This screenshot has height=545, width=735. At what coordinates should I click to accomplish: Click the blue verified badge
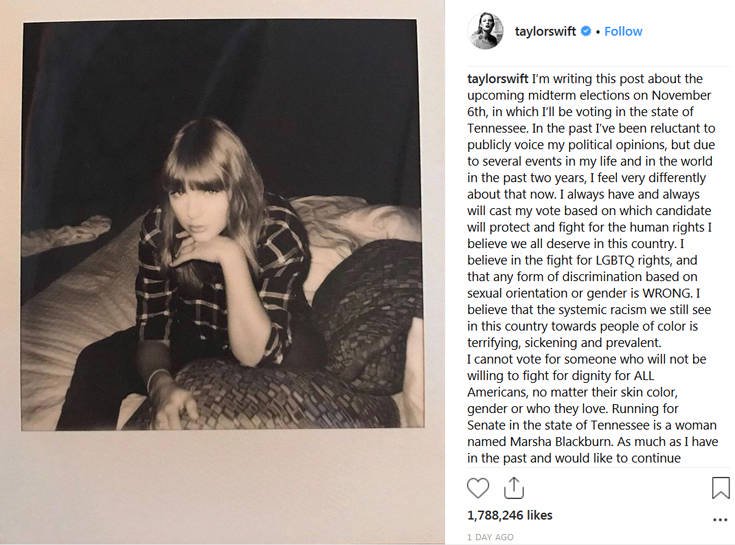click(x=586, y=31)
